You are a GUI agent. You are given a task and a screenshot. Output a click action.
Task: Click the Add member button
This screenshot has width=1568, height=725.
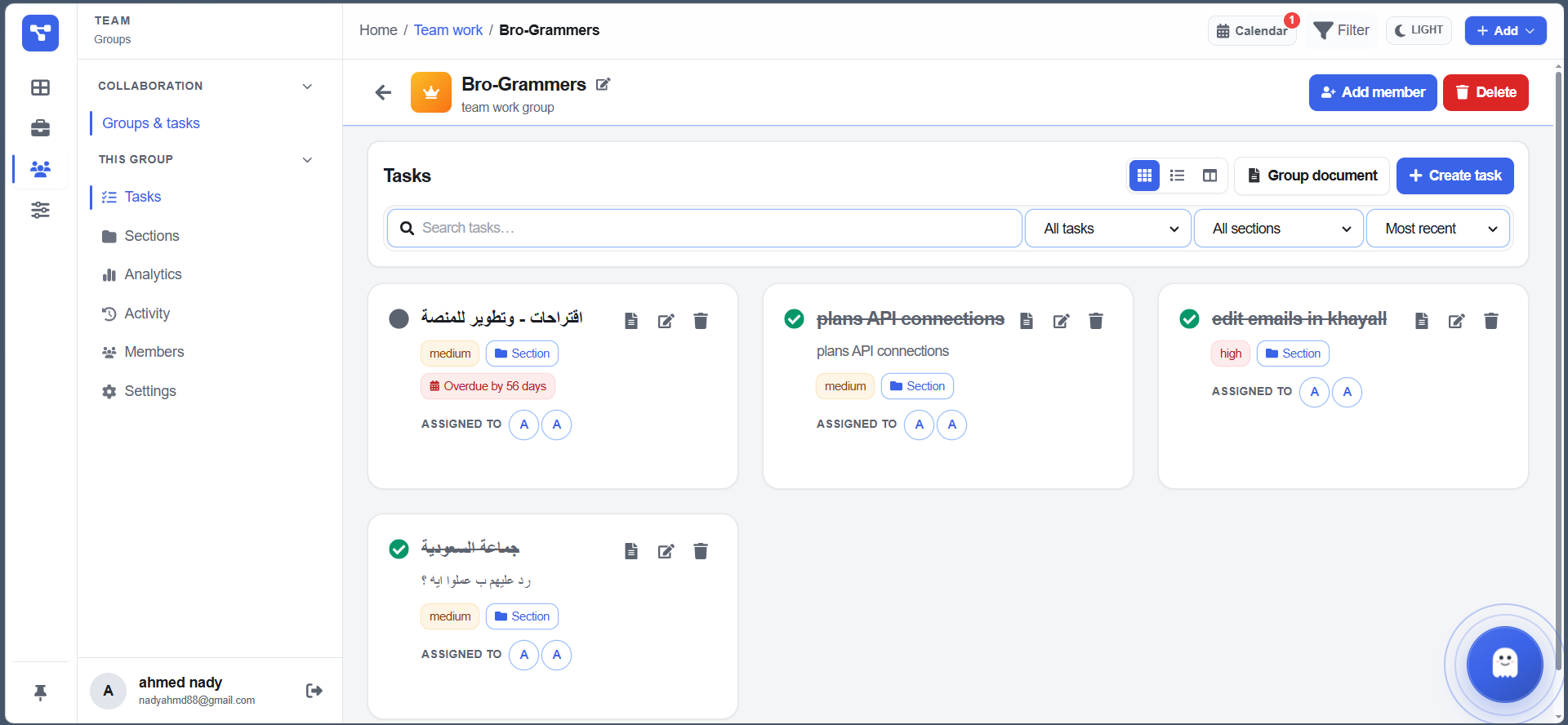point(1373,92)
